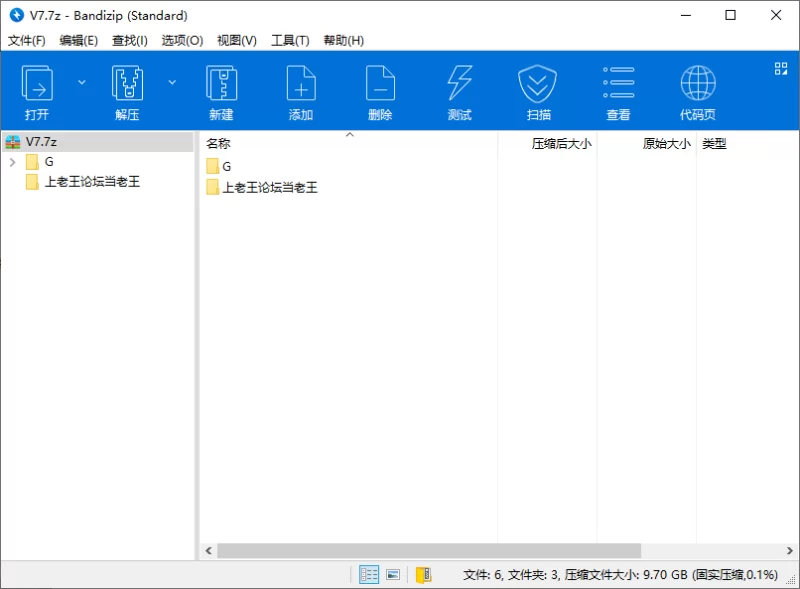Click the 解压 (Extract) toolbar icon
The width and height of the screenshot is (800, 589).
click(x=127, y=92)
